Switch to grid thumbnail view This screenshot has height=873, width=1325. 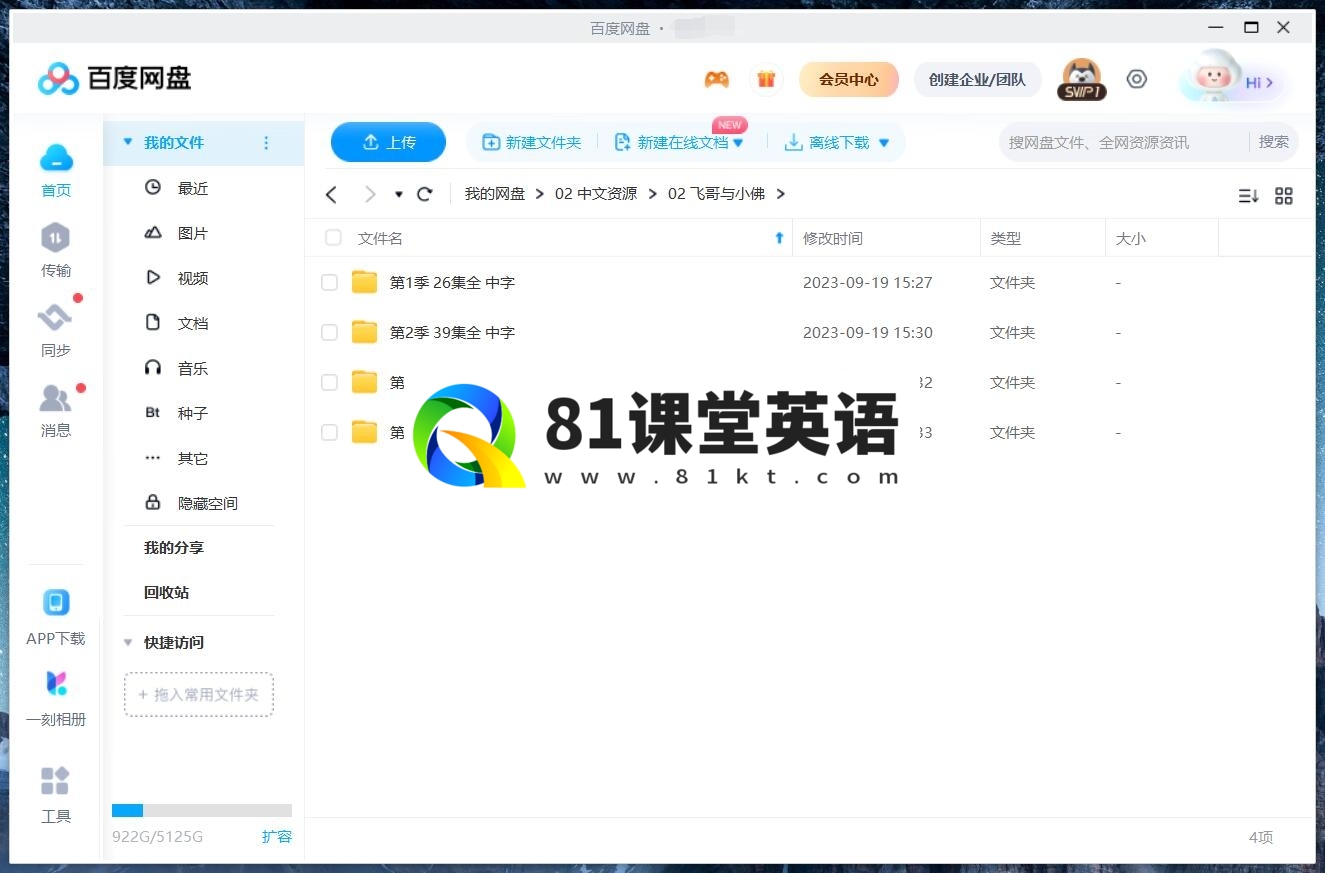coord(1284,196)
